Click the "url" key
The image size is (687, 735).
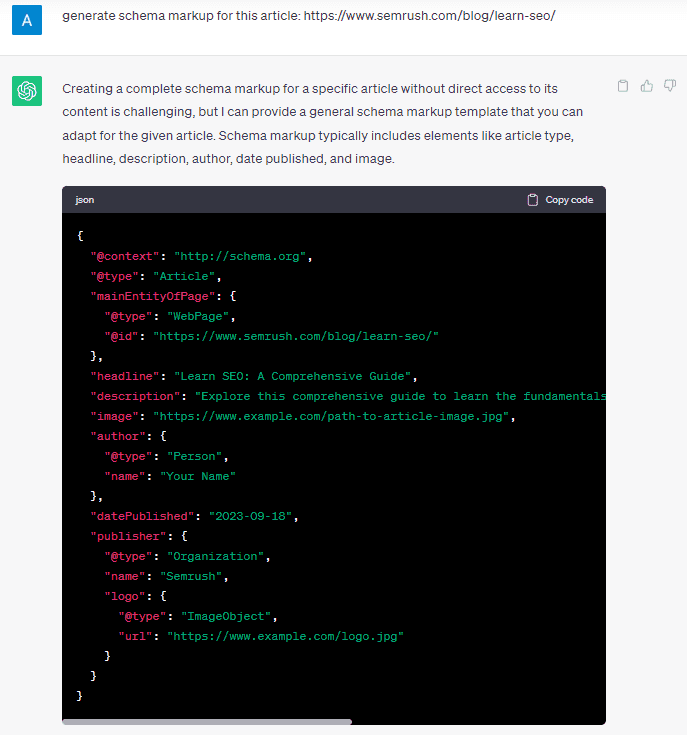coord(135,637)
